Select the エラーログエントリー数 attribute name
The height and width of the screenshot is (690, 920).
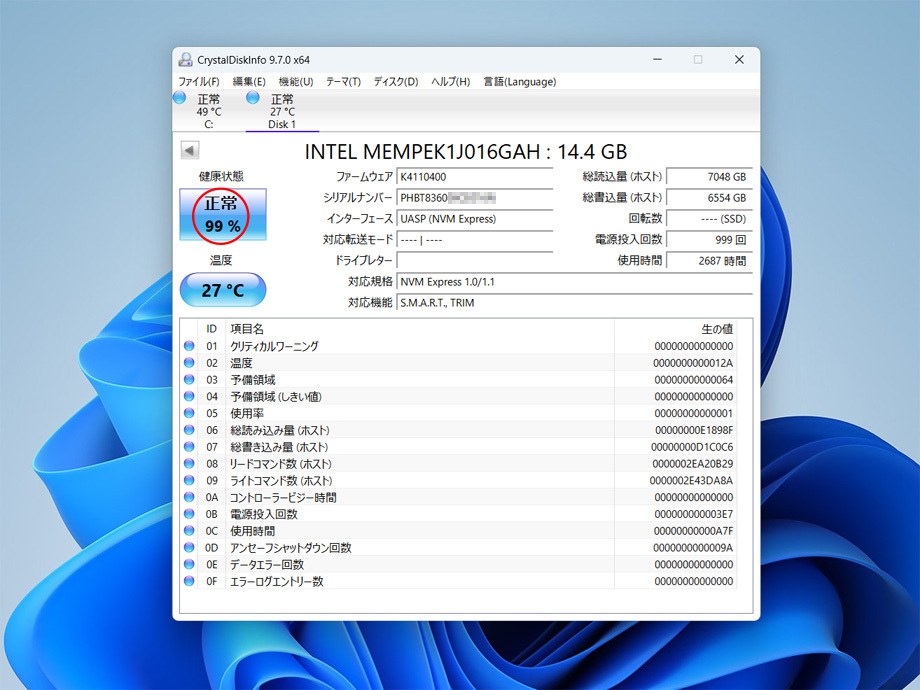tap(276, 581)
